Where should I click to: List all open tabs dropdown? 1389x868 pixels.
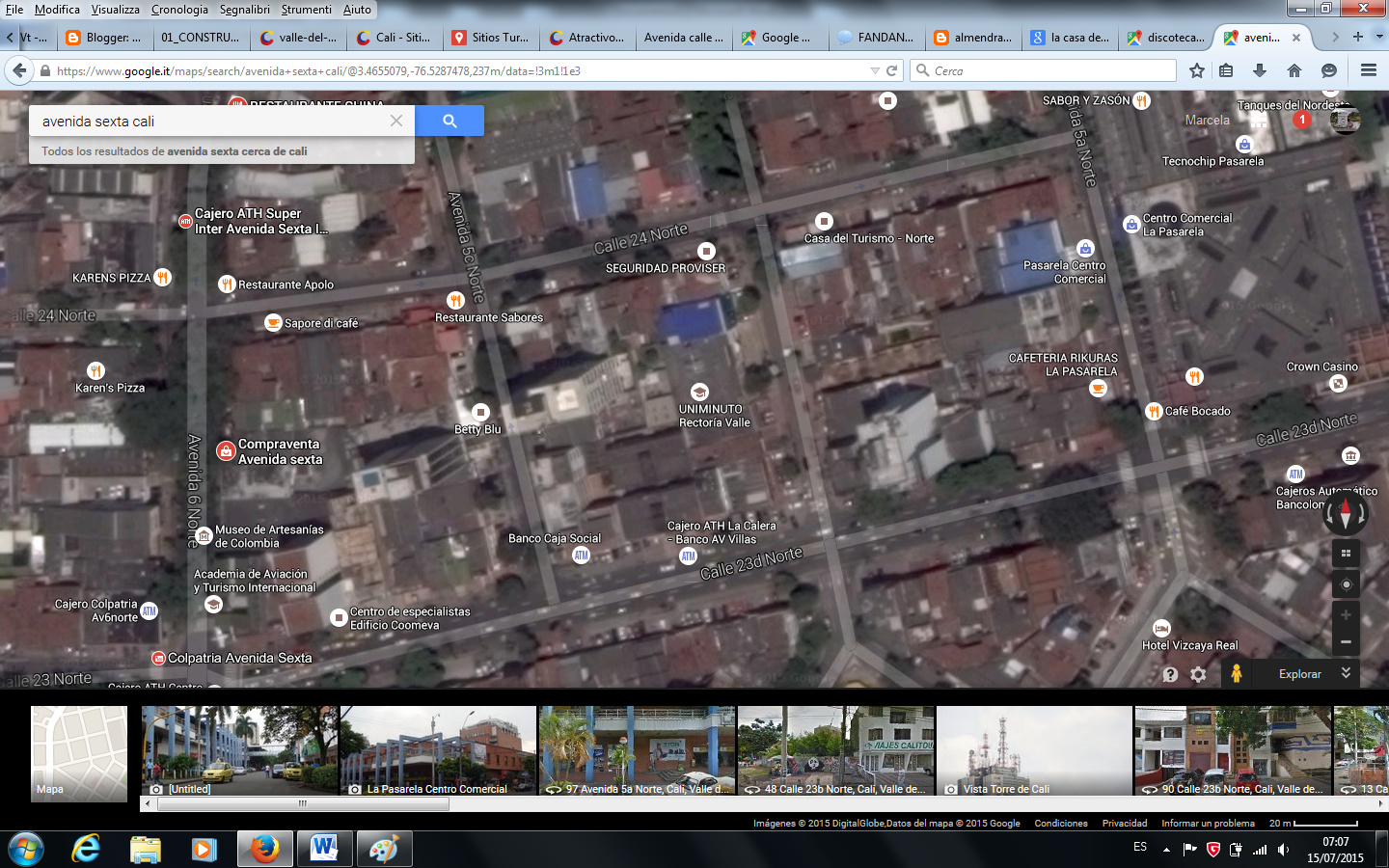(1379, 37)
